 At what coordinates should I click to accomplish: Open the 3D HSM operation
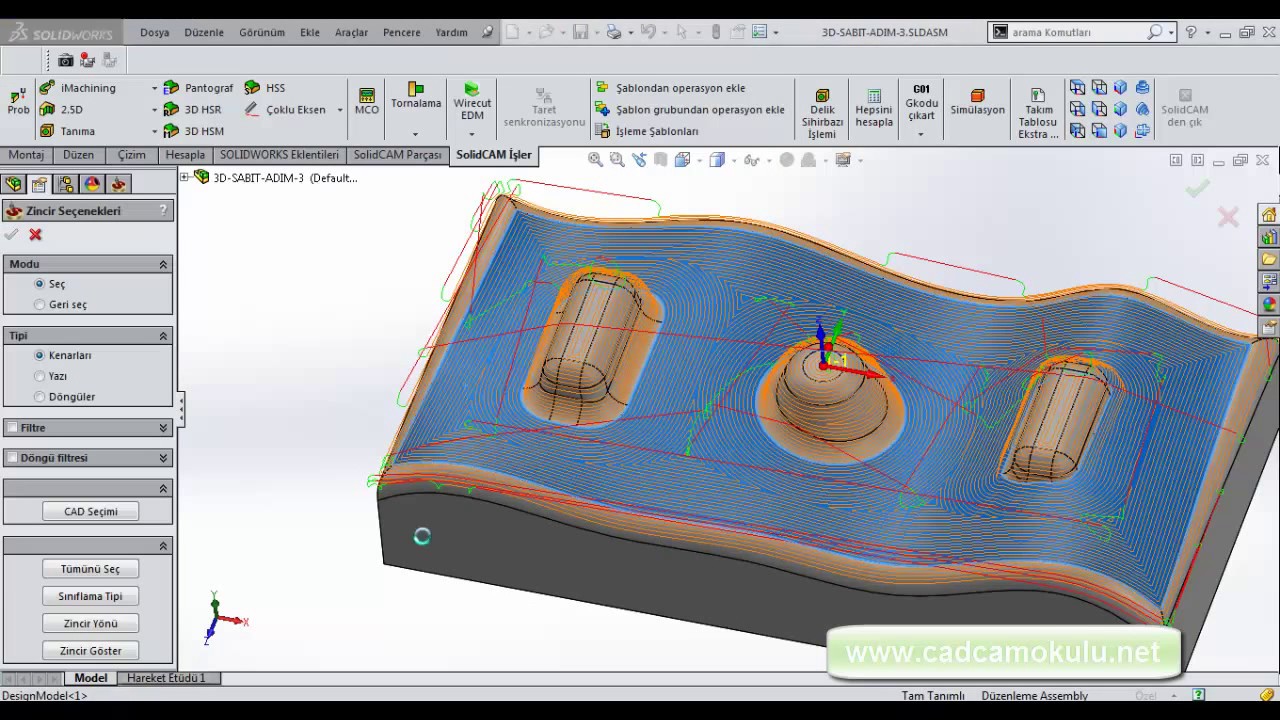(x=194, y=131)
